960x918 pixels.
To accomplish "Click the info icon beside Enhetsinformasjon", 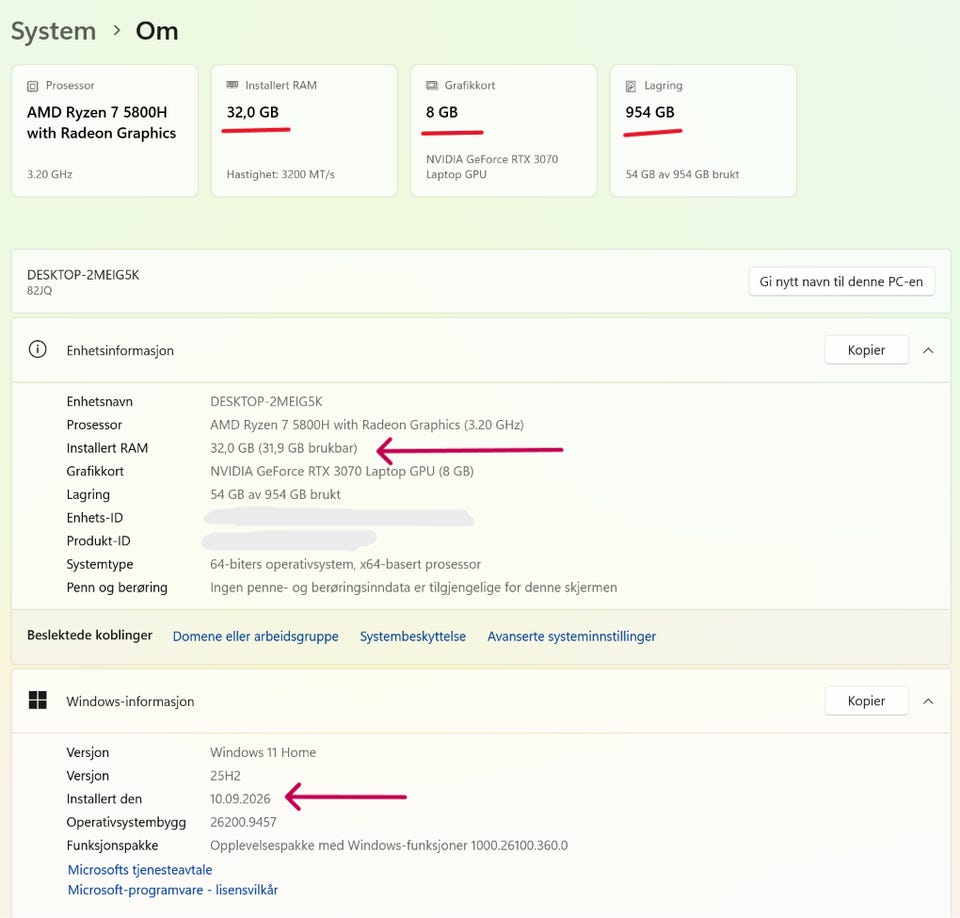I will tap(37, 350).
